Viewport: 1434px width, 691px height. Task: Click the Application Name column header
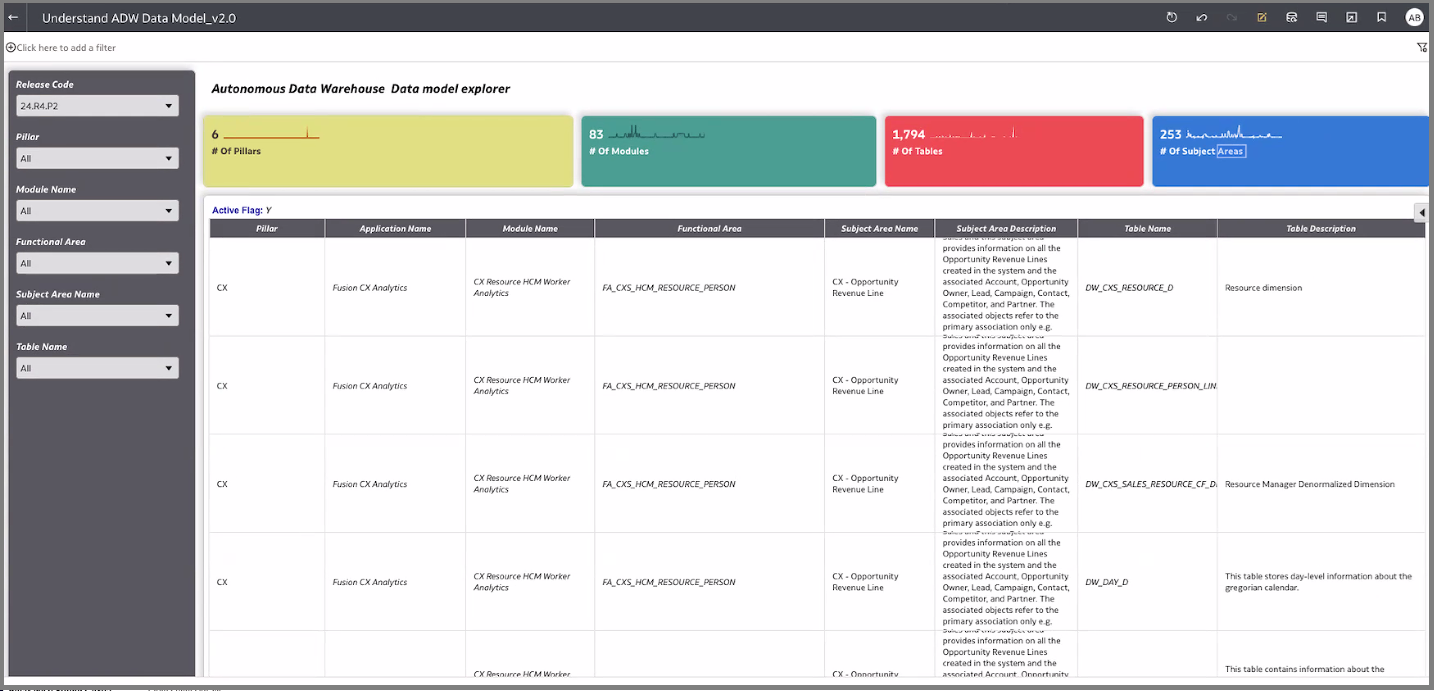point(395,228)
